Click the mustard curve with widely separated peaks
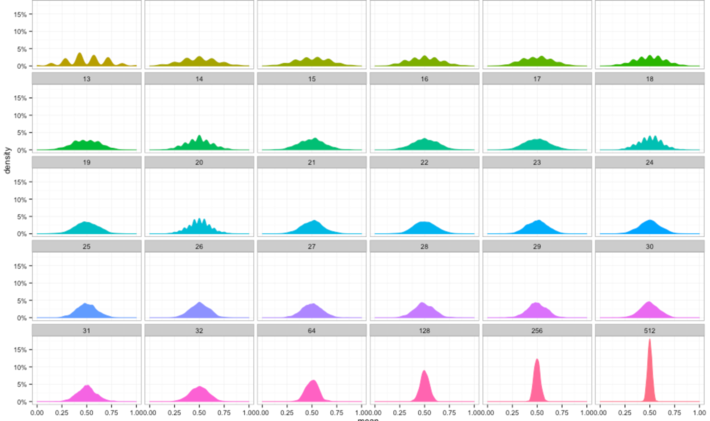This screenshot has width=710, height=421. click(x=81, y=62)
